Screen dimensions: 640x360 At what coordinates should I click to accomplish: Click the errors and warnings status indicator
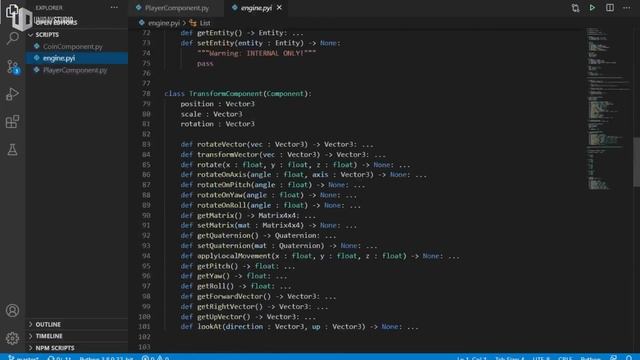(155, 358)
